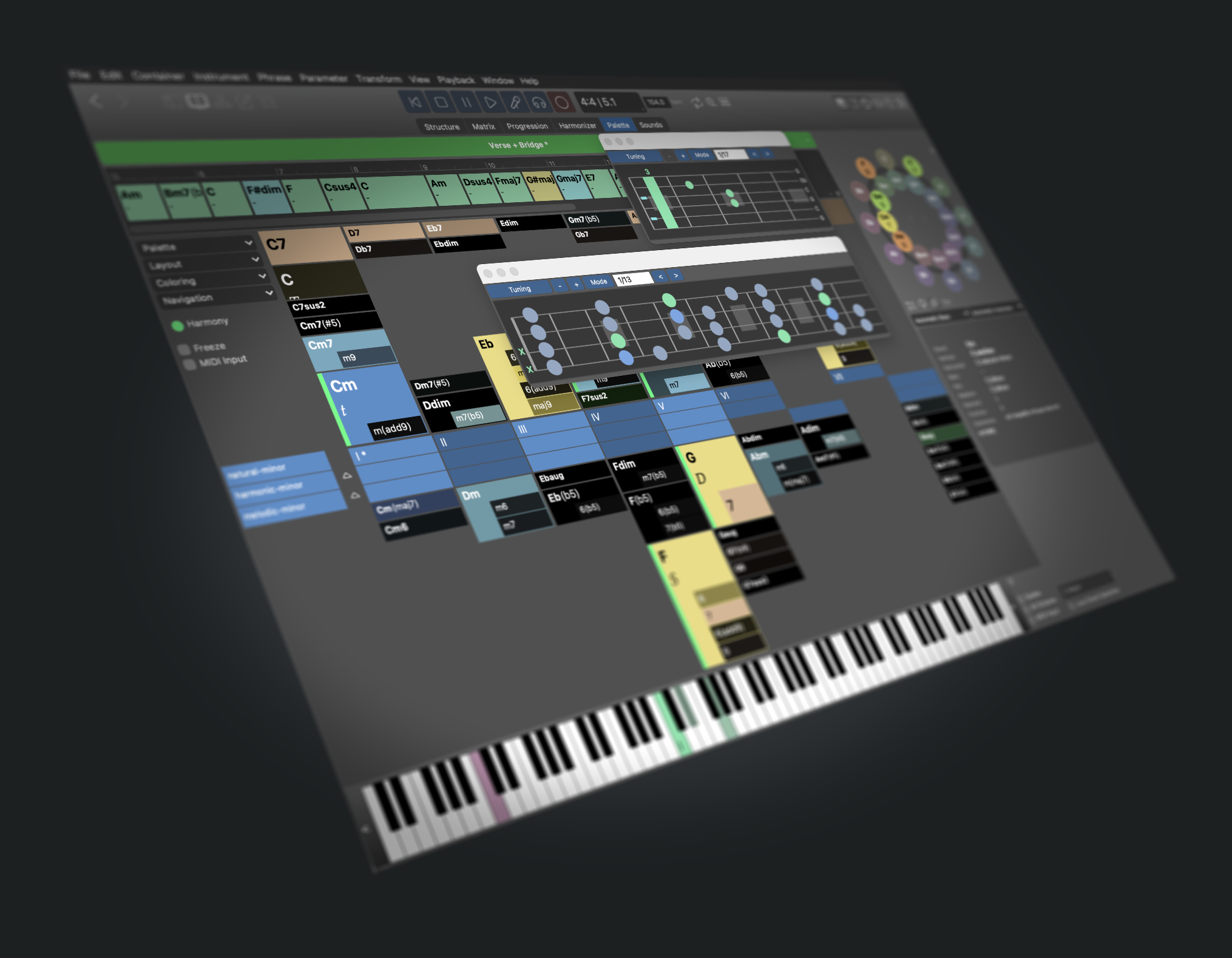The image size is (1232, 958).
Task: Switch to the Matrix tab
Action: (483, 126)
